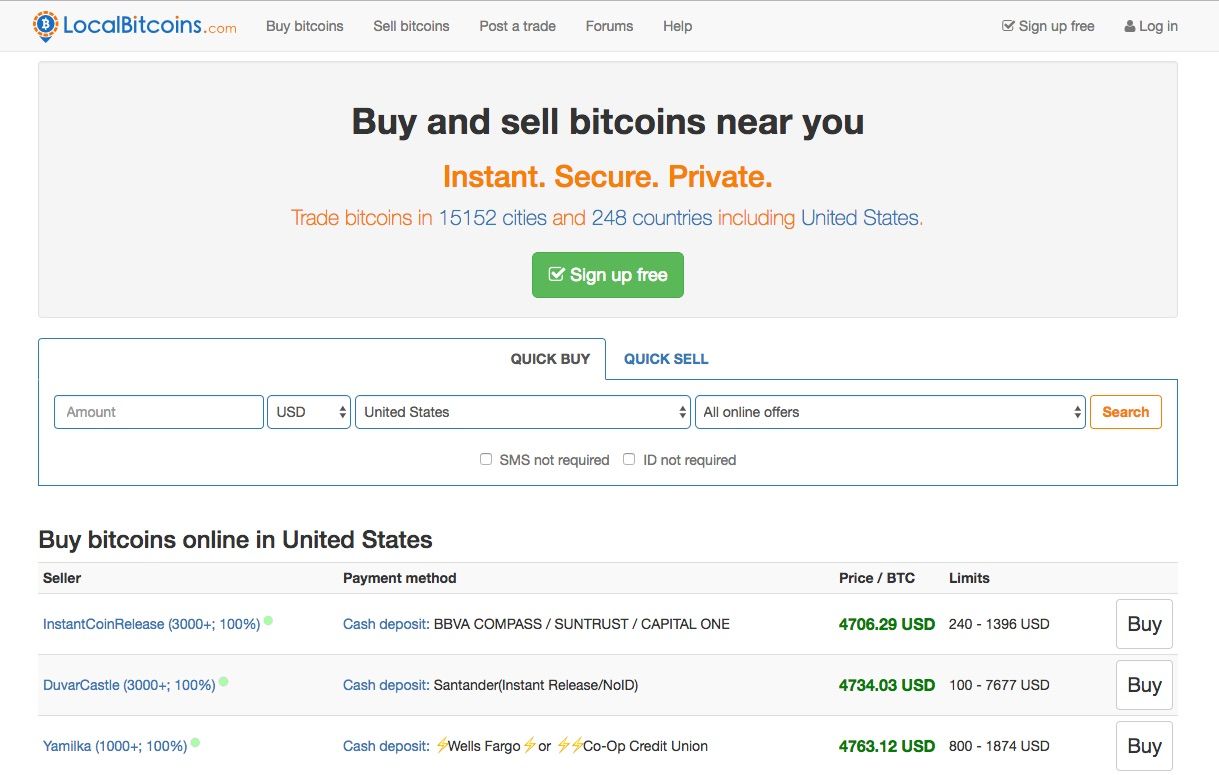This screenshot has width=1219, height=775.
Task: Open DuvarCastle seller profile link
Action: (129, 685)
